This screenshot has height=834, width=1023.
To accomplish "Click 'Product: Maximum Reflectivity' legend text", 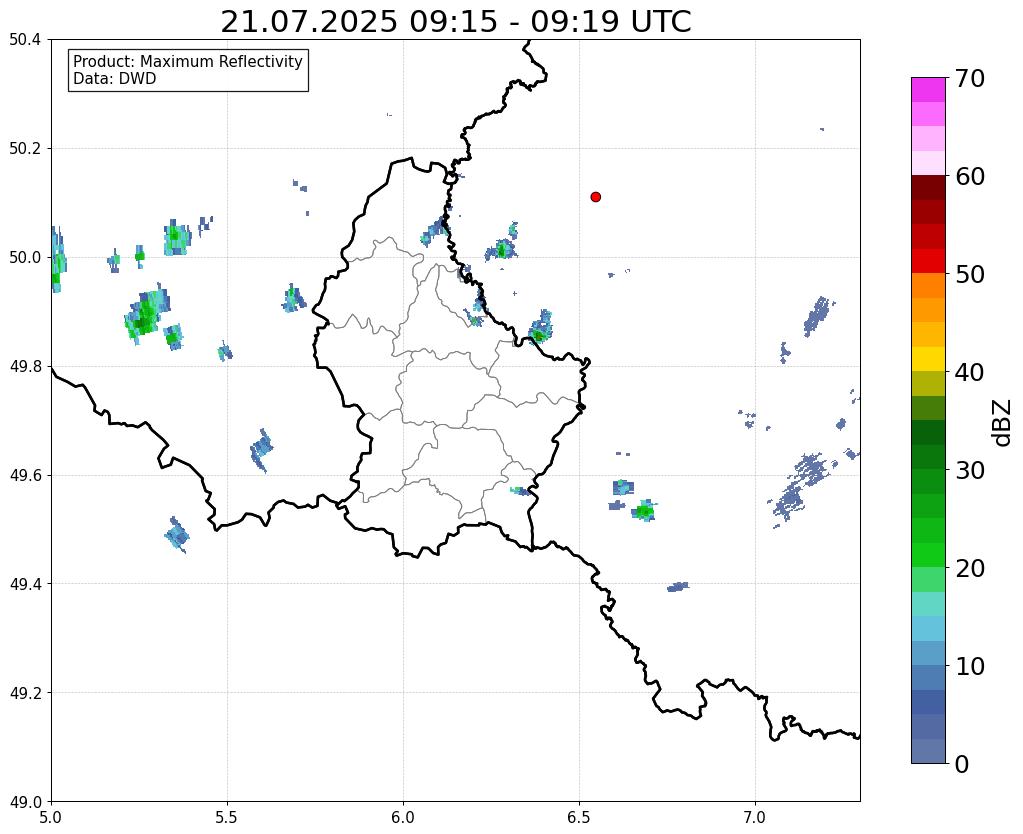I will tap(188, 61).
